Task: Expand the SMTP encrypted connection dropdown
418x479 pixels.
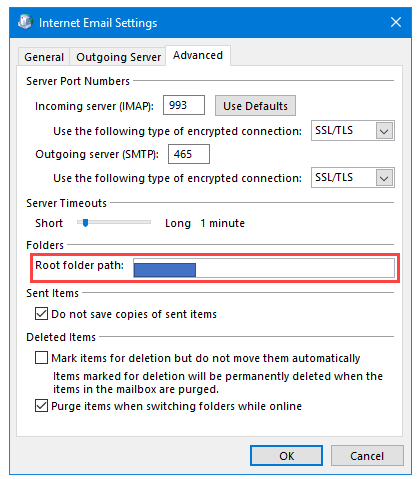Action: (385, 178)
